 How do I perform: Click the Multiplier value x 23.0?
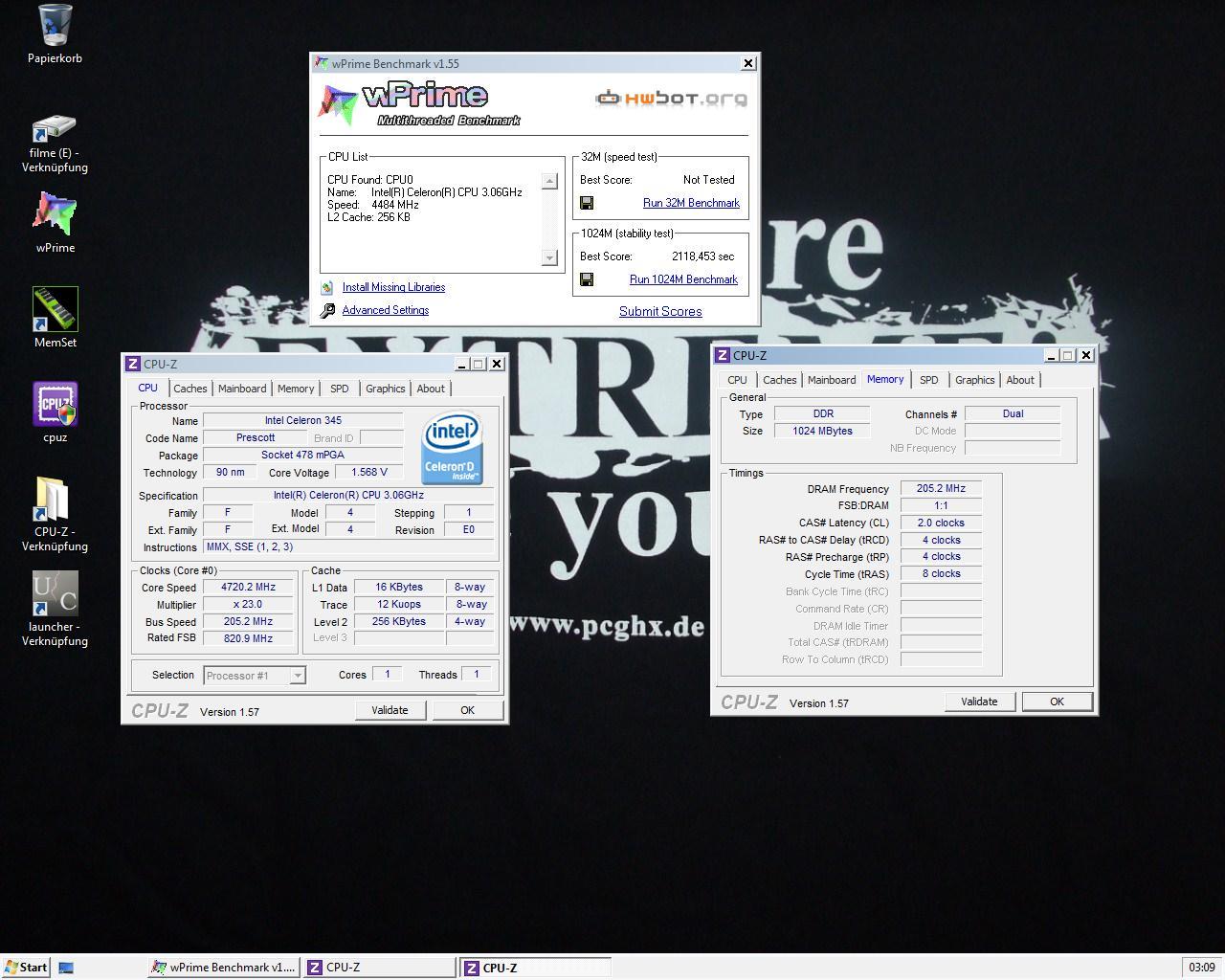point(249,604)
